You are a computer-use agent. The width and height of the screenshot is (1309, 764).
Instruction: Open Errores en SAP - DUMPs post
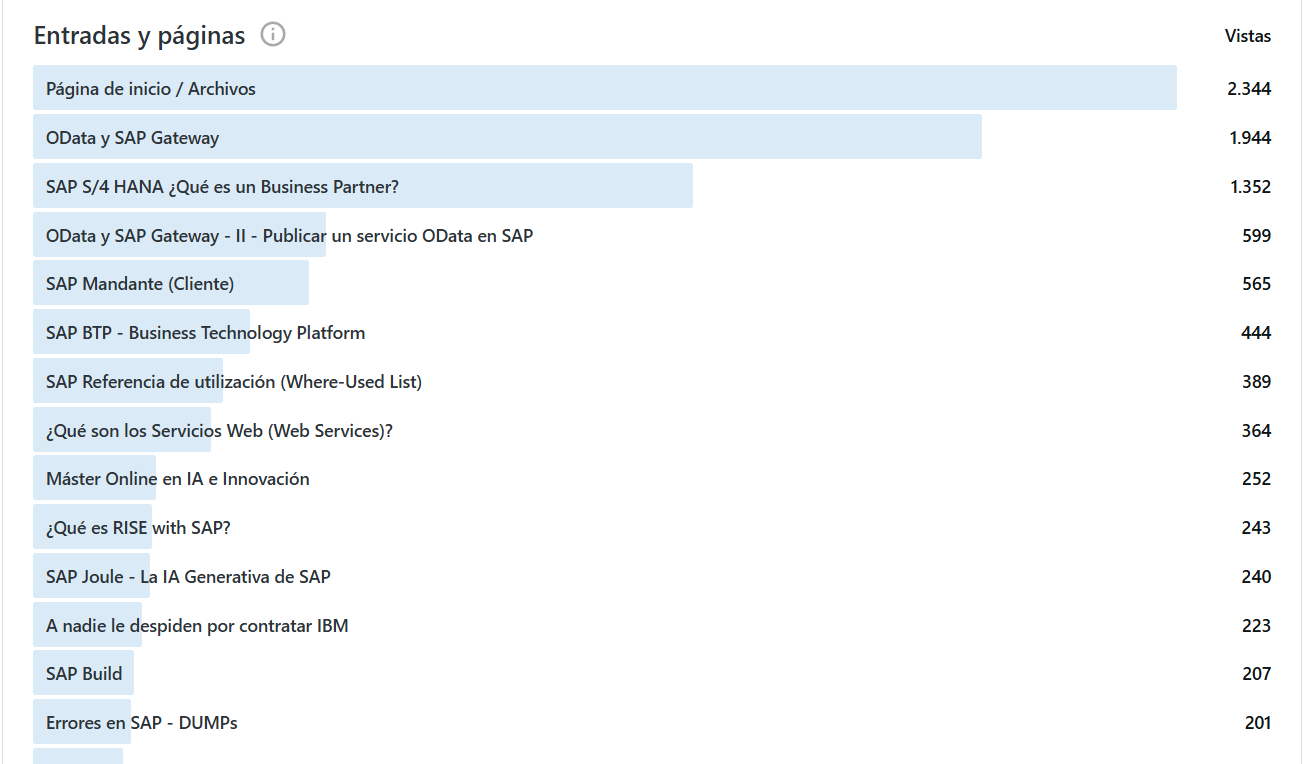(141, 723)
